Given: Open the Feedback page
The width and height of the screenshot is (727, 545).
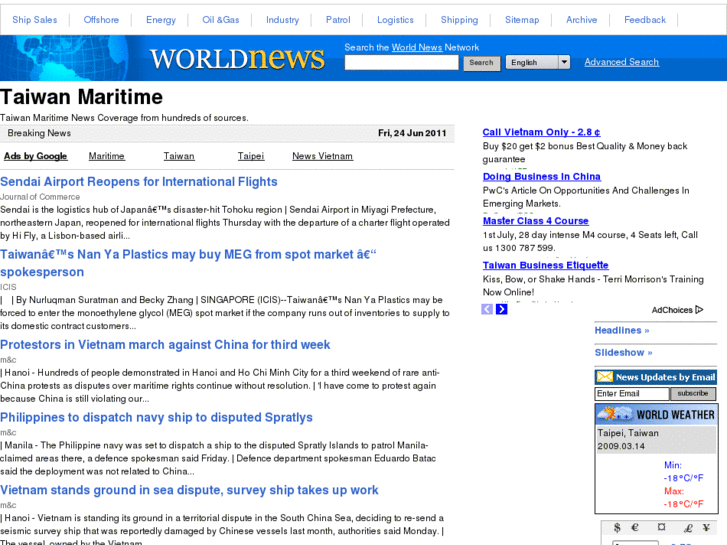Looking at the screenshot, I should [645, 20].
